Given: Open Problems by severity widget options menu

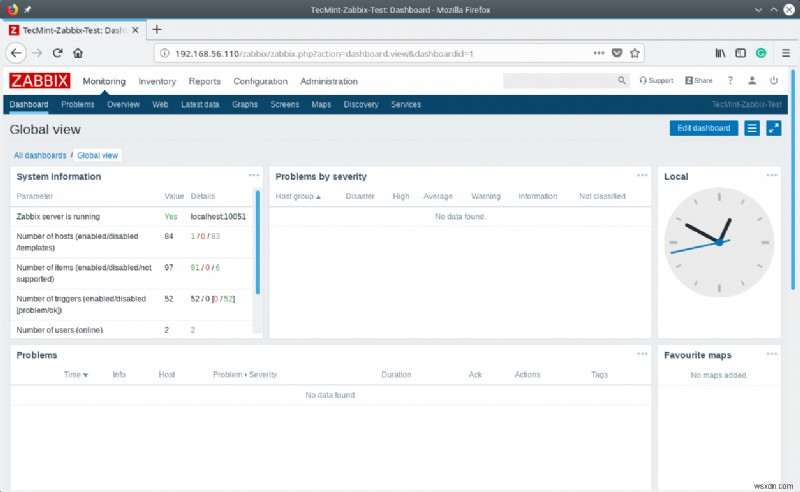Looking at the screenshot, I should click(x=642, y=175).
